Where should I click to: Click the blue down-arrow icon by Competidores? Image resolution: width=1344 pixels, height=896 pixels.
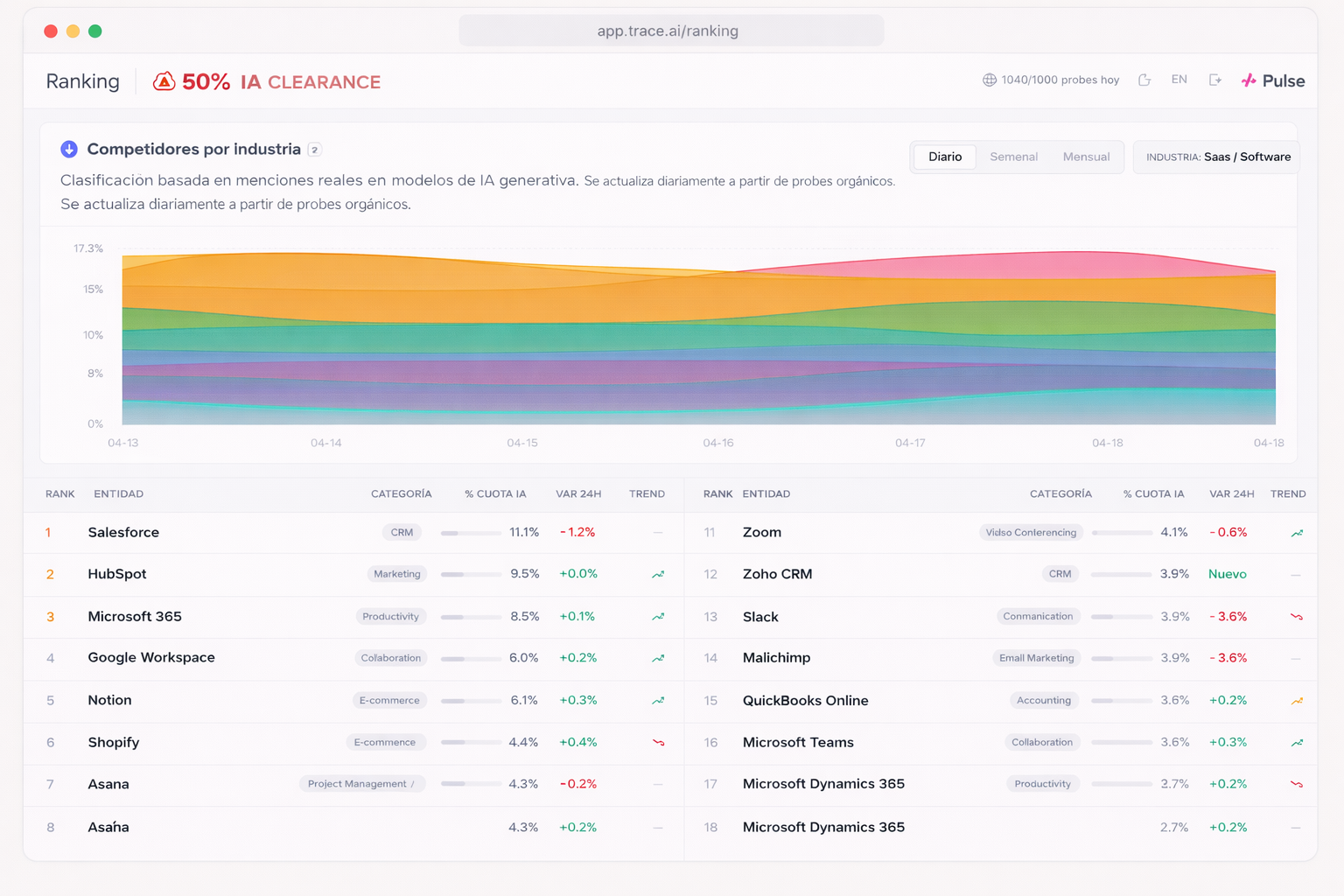[69, 150]
